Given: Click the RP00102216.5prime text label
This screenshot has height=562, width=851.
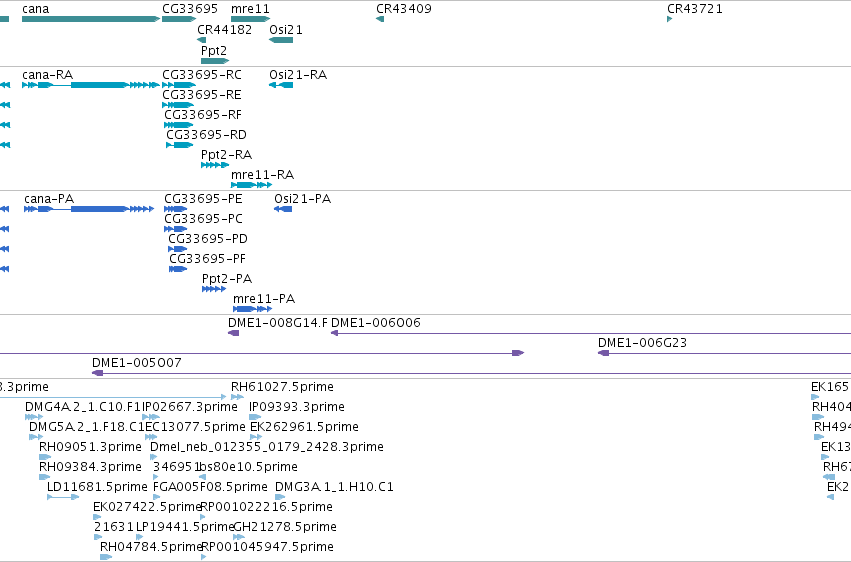Looking at the screenshot, I should [266, 507].
